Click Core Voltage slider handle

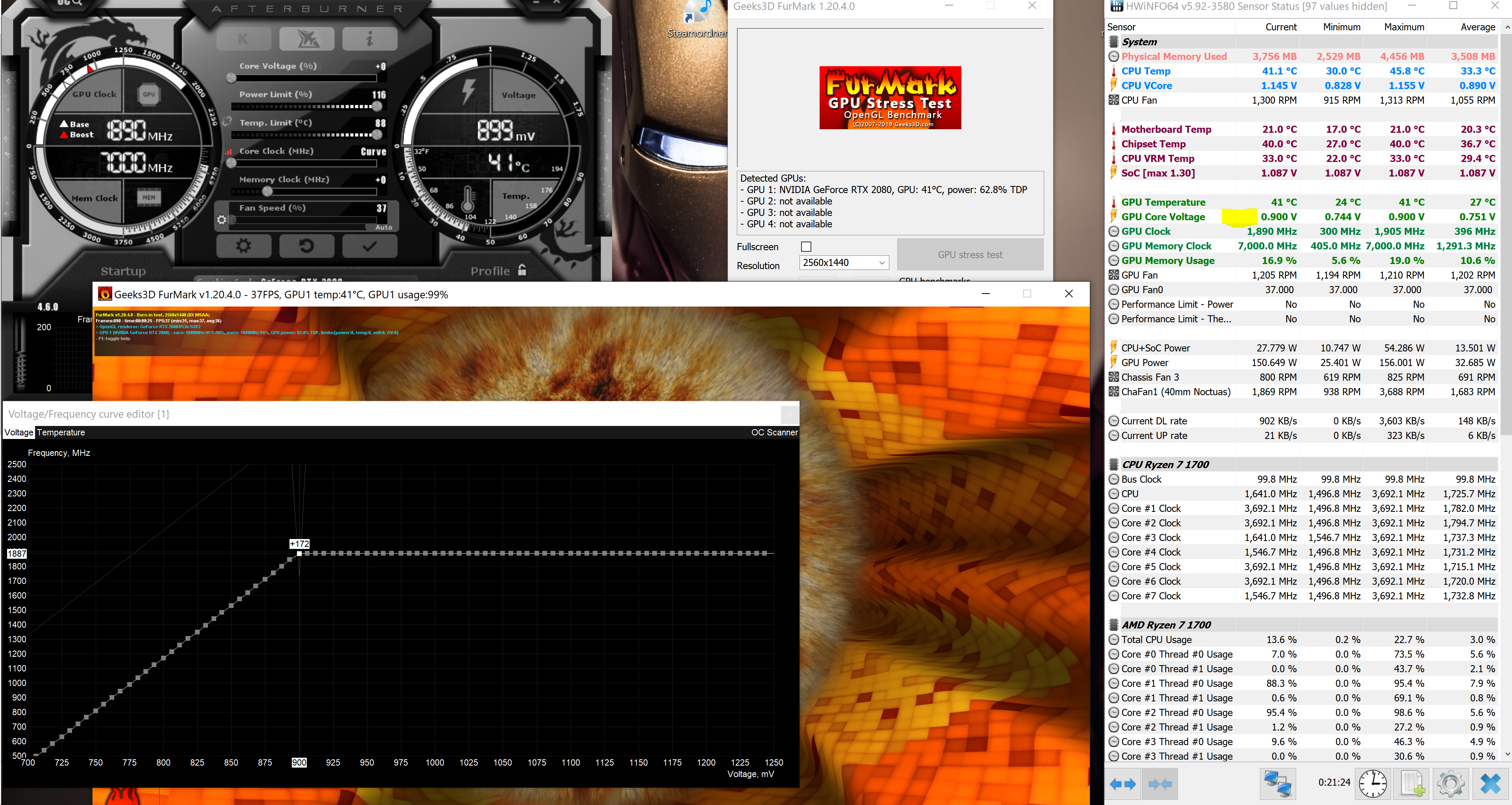pyautogui.click(x=231, y=78)
